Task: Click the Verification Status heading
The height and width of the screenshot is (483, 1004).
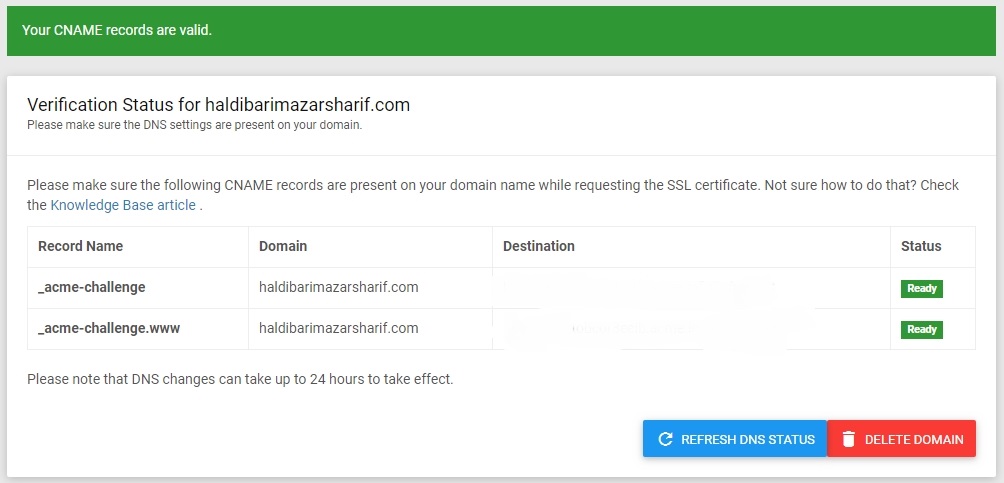Action: point(219,104)
